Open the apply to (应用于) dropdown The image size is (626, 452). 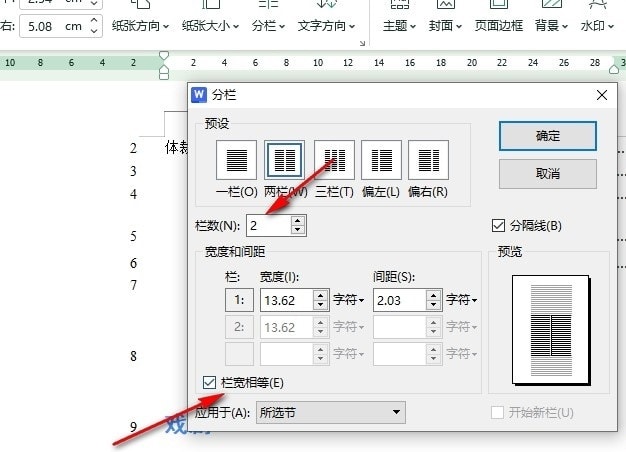click(330, 411)
